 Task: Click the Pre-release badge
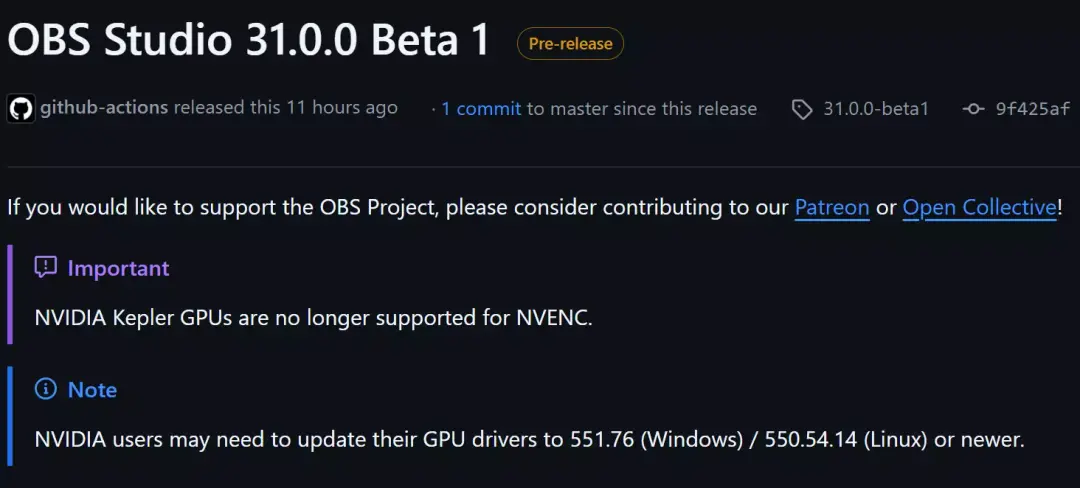click(570, 44)
